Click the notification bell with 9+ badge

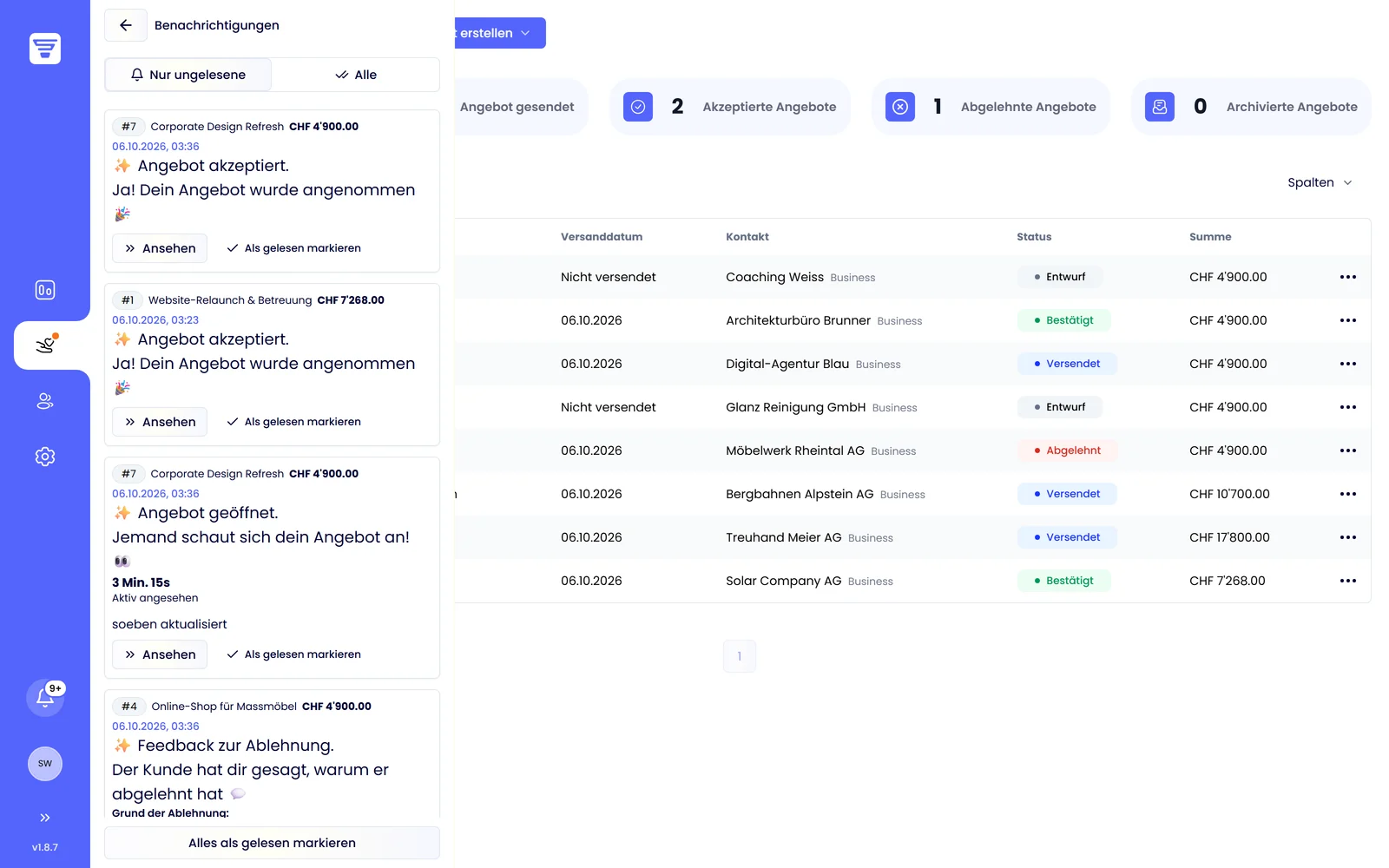coord(45,698)
